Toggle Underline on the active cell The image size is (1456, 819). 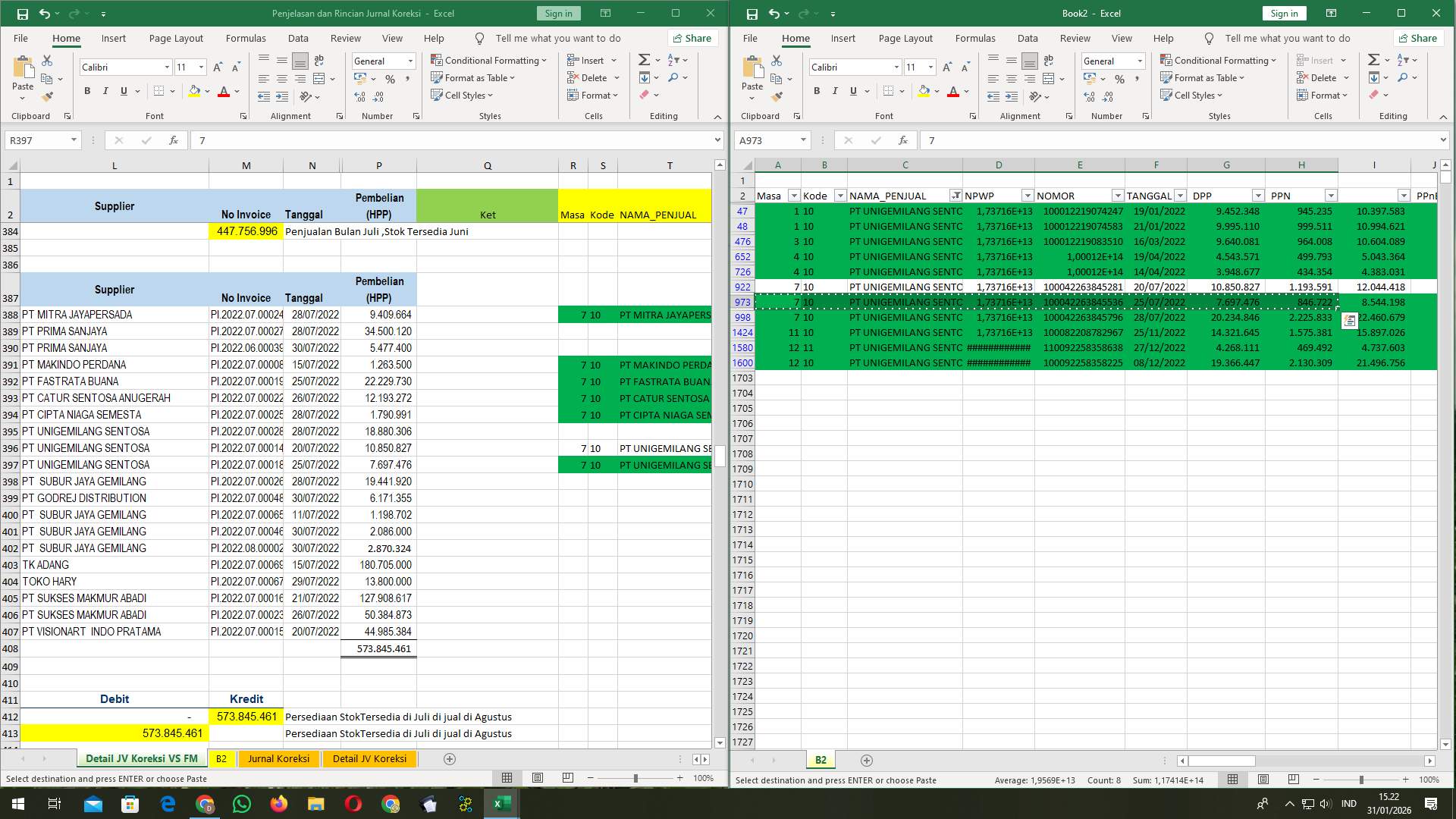[123, 90]
